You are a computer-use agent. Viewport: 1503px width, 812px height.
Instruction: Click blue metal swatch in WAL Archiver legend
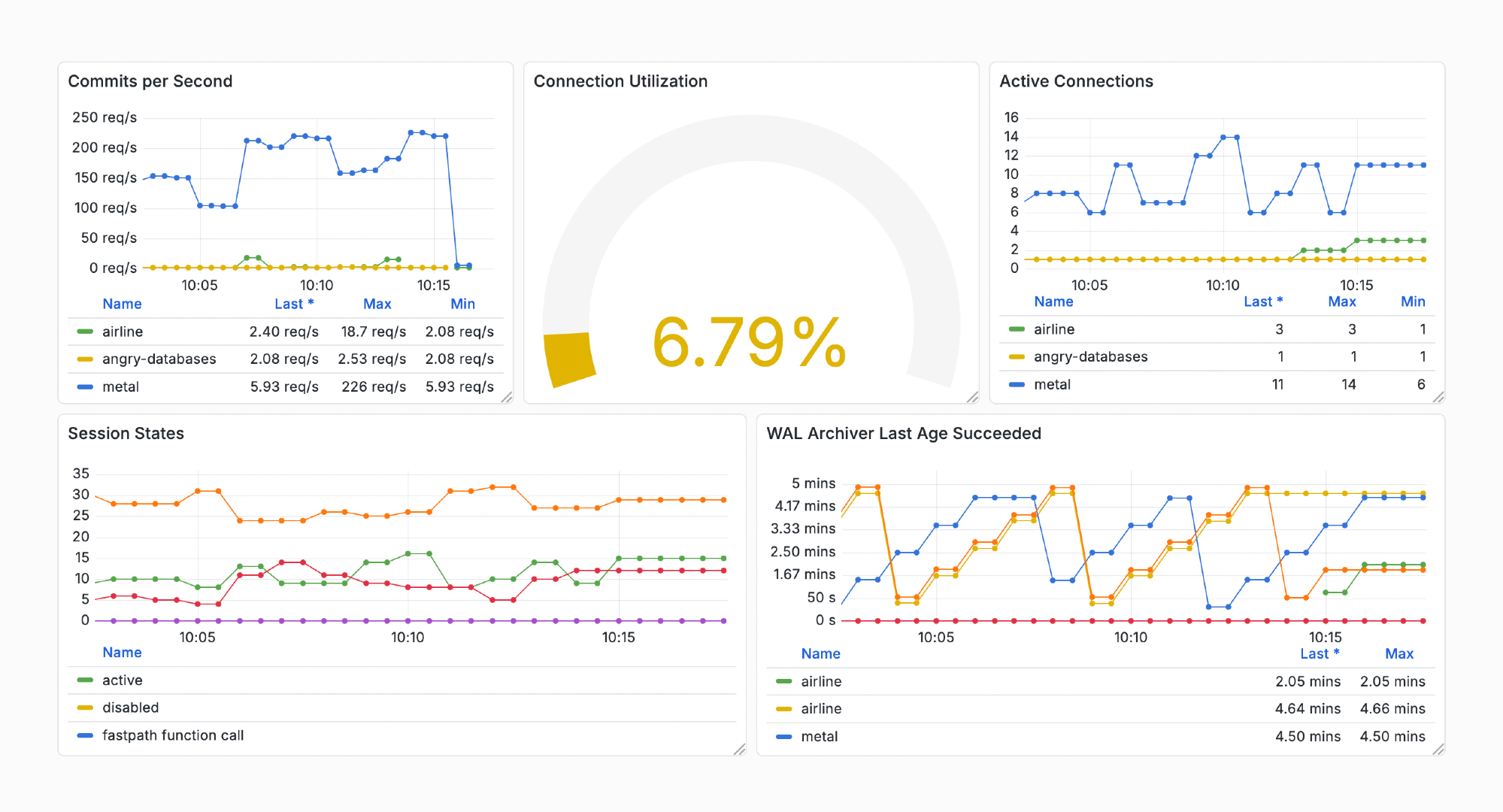click(783, 737)
